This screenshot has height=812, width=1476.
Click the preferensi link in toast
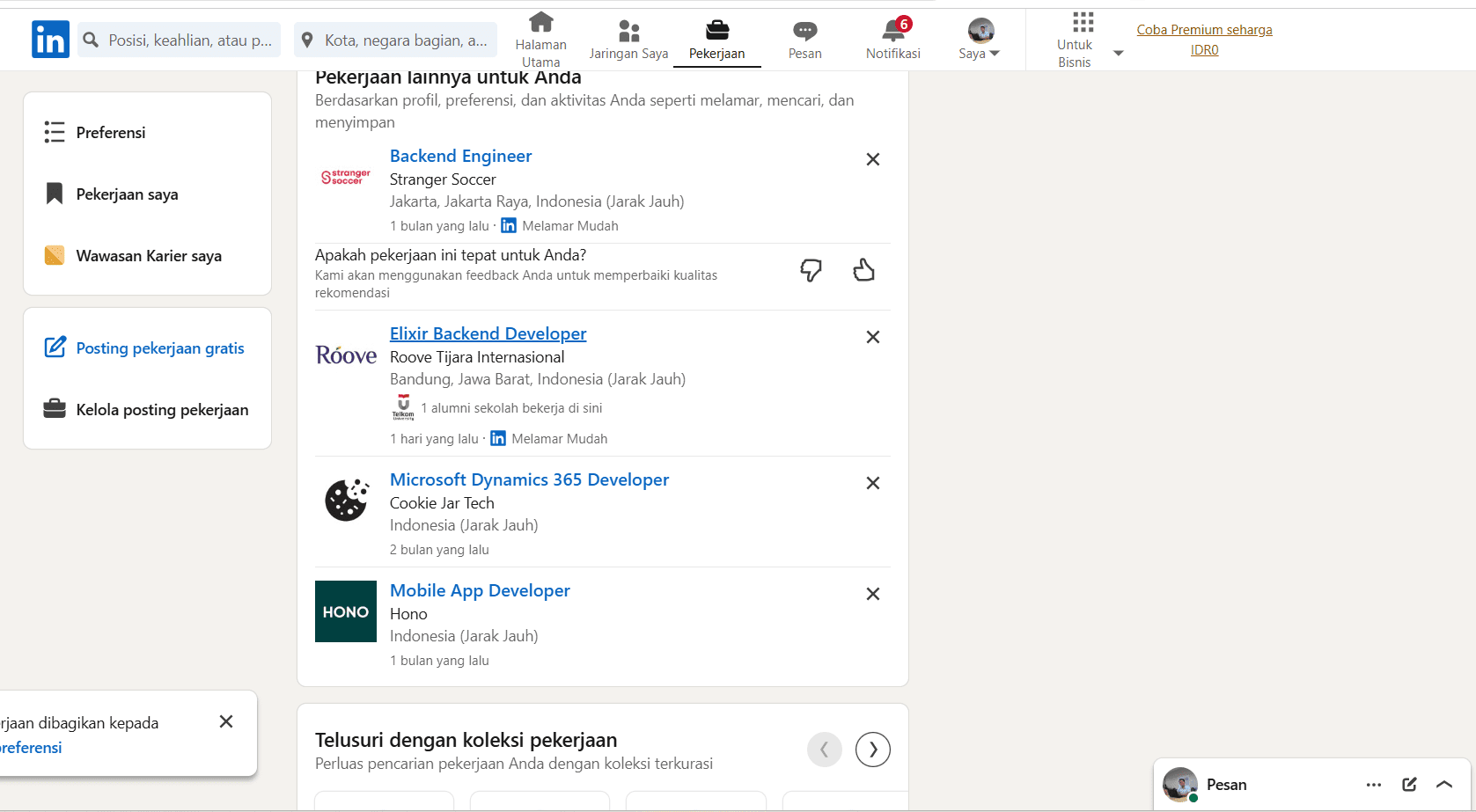pos(31,748)
